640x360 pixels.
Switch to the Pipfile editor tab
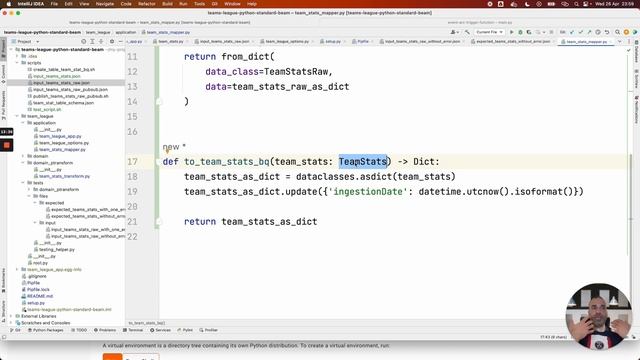point(363,42)
